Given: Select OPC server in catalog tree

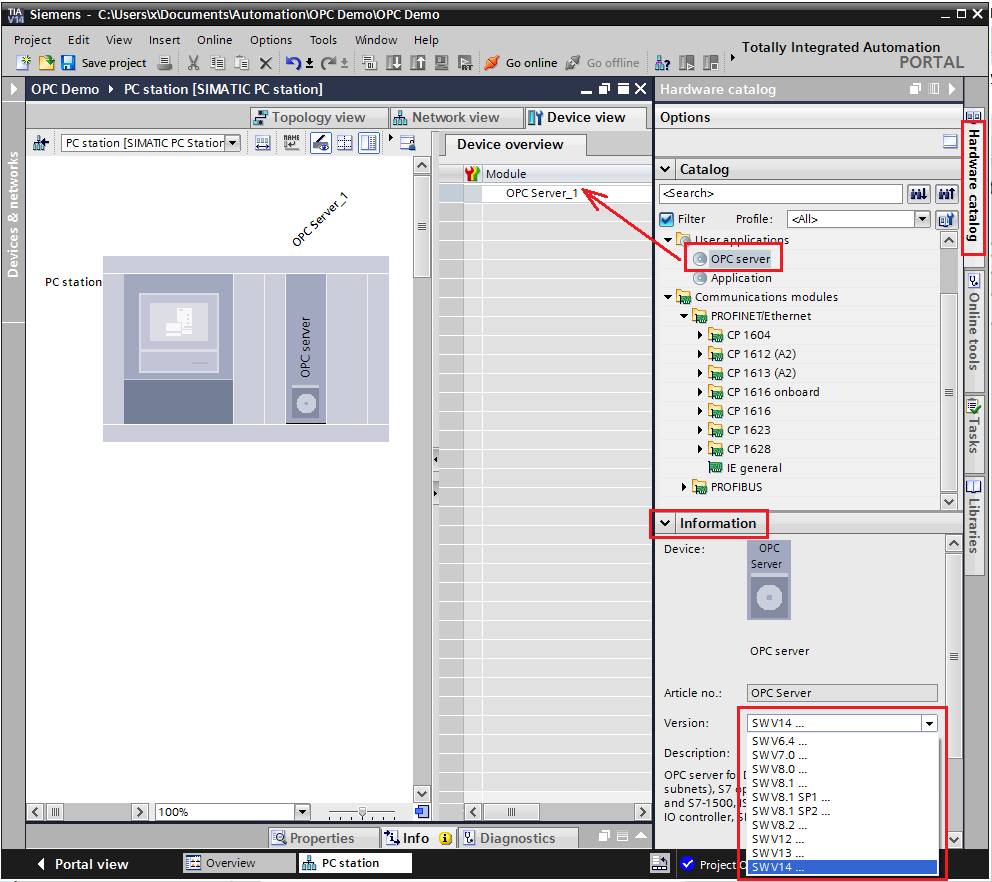Looking at the screenshot, I should 740,259.
